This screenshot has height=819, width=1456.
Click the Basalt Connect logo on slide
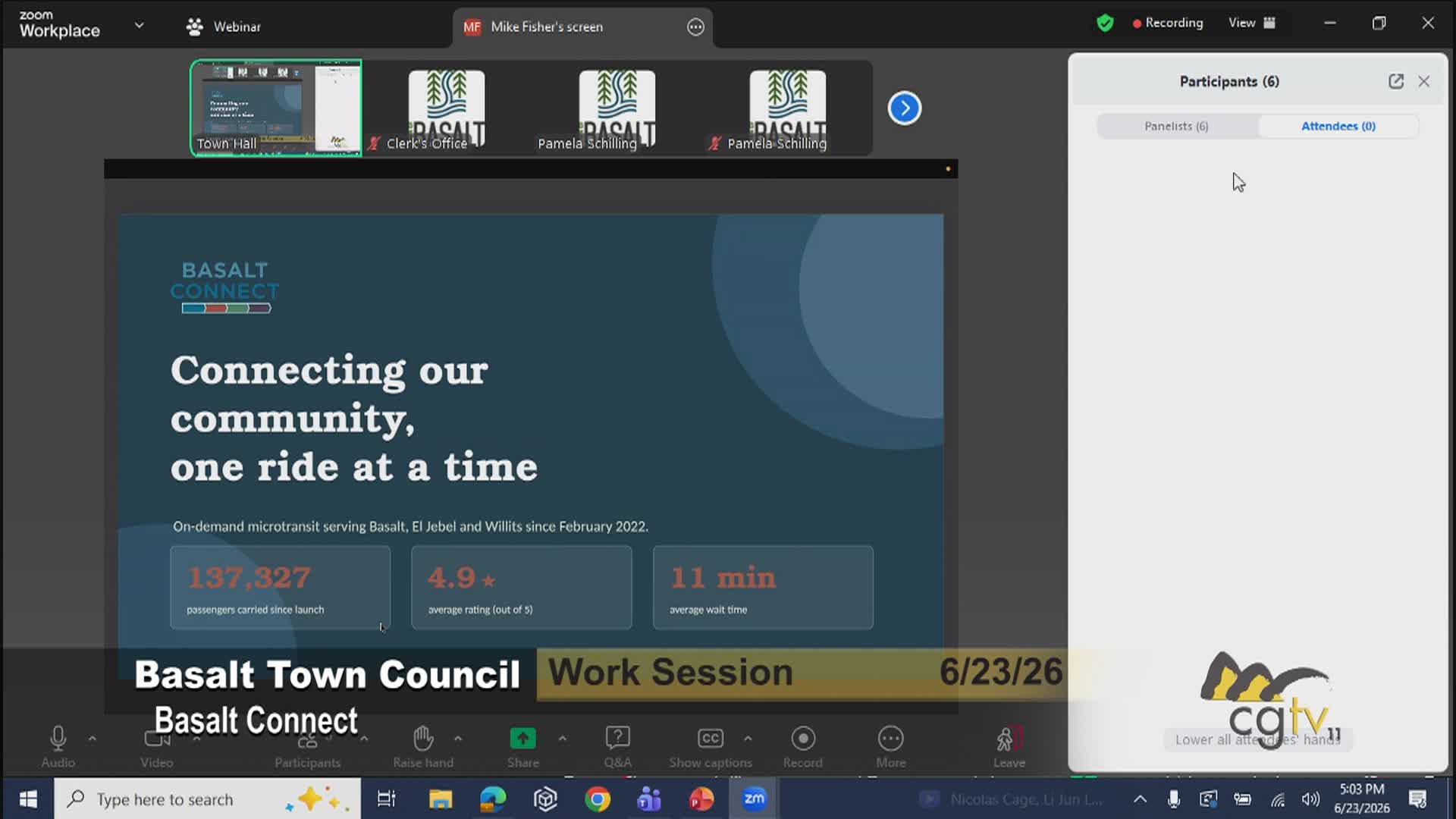(224, 287)
